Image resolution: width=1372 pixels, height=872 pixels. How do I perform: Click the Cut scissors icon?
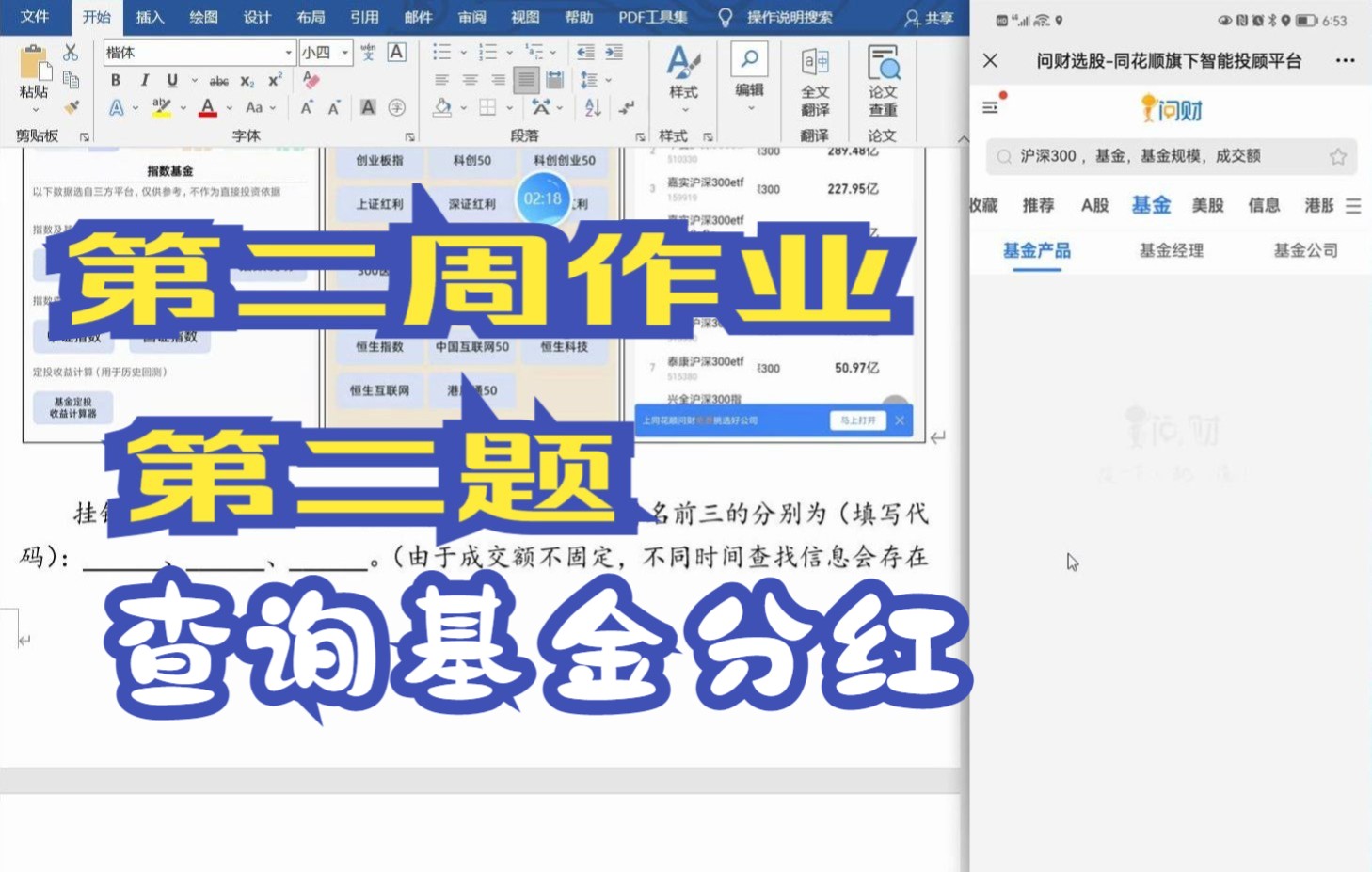point(71,53)
